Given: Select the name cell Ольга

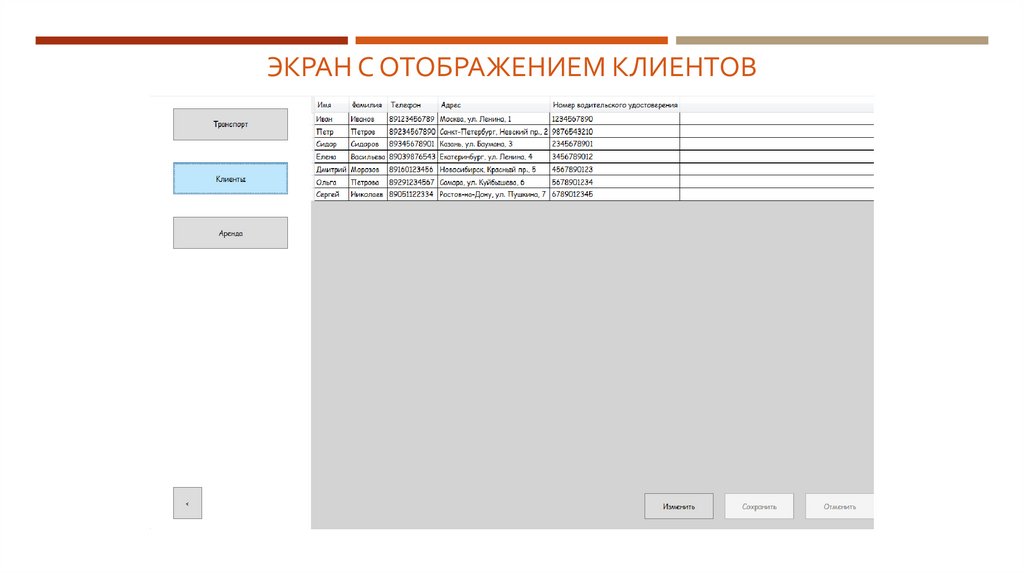Looking at the screenshot, I should point(331,182).
